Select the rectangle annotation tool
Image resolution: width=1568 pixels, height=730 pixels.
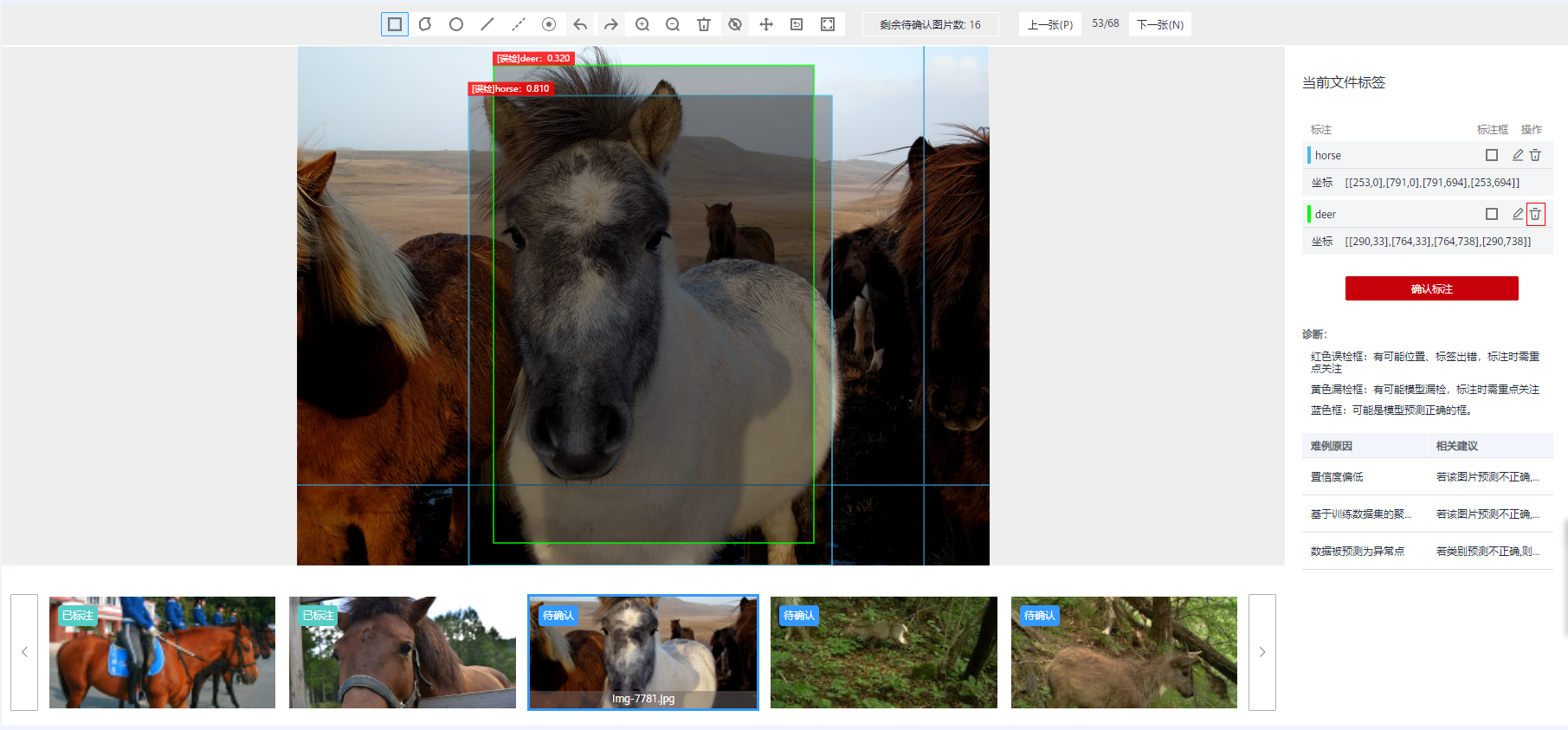point(395,24)
